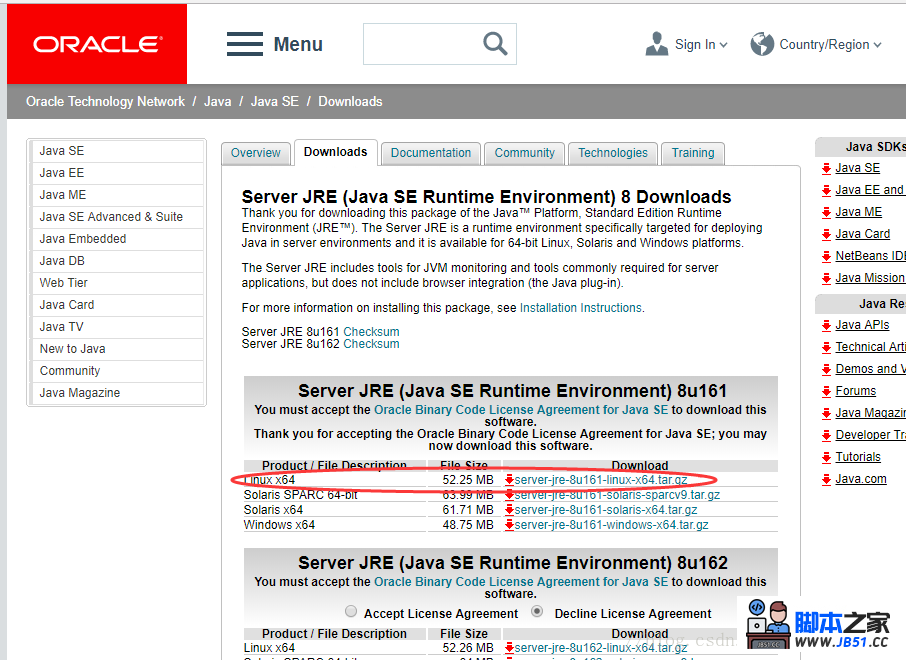
Task: Click download arrow icon for server-jre-8u162-linux-x64.tar.gz
Action: coord(509,648)
